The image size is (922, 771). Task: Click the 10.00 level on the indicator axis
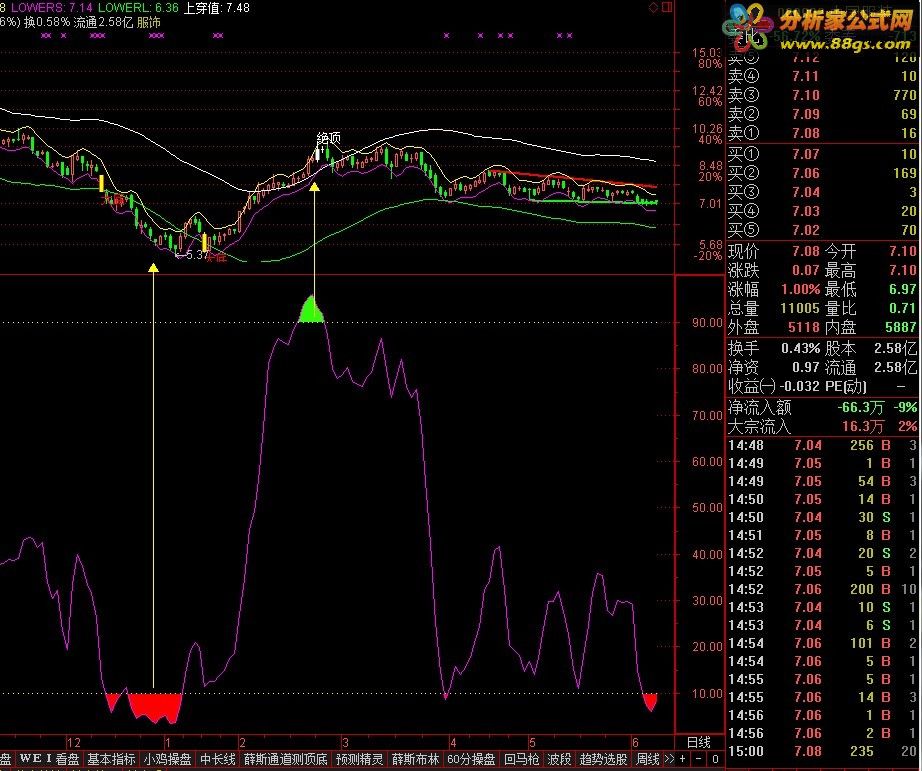click(x=707, y=693)
